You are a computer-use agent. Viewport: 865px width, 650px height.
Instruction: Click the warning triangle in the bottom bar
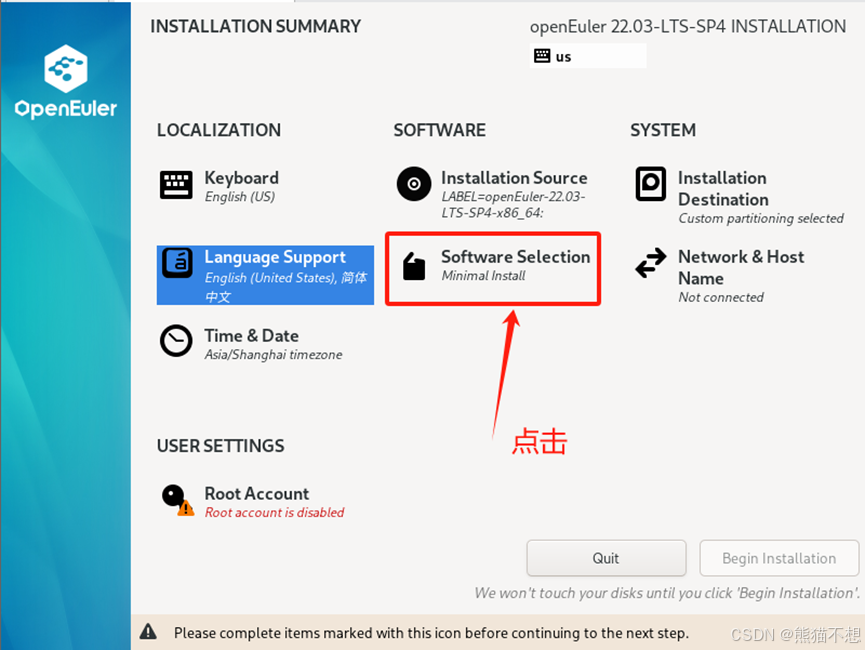pyautogui.click(x=150, y=633)
